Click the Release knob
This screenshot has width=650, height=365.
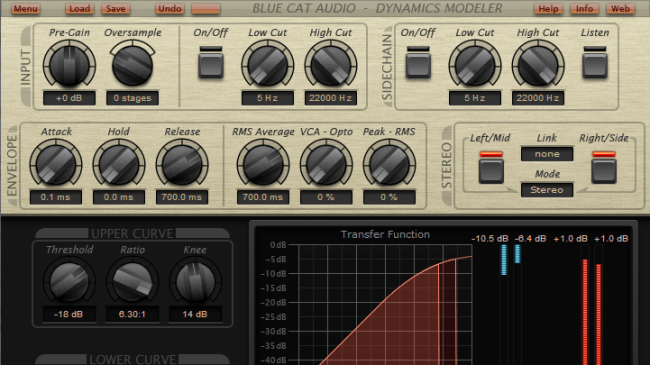182,164
